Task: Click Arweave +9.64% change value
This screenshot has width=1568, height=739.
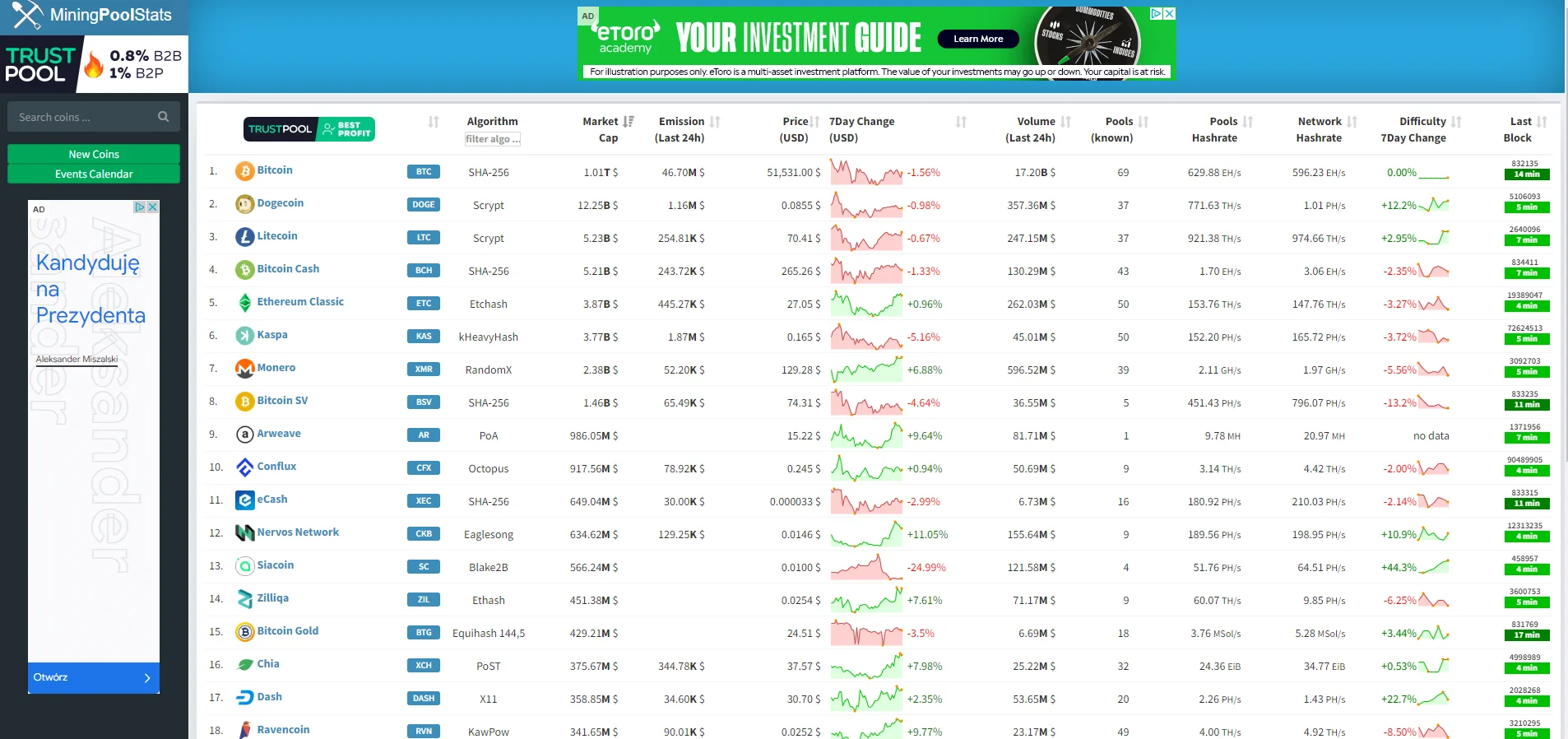Action: (925, 435)
